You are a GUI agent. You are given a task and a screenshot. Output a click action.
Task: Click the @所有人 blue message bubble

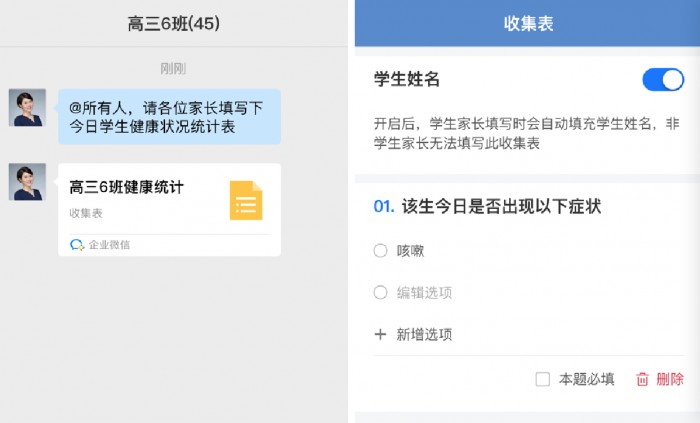coord(169,116)
